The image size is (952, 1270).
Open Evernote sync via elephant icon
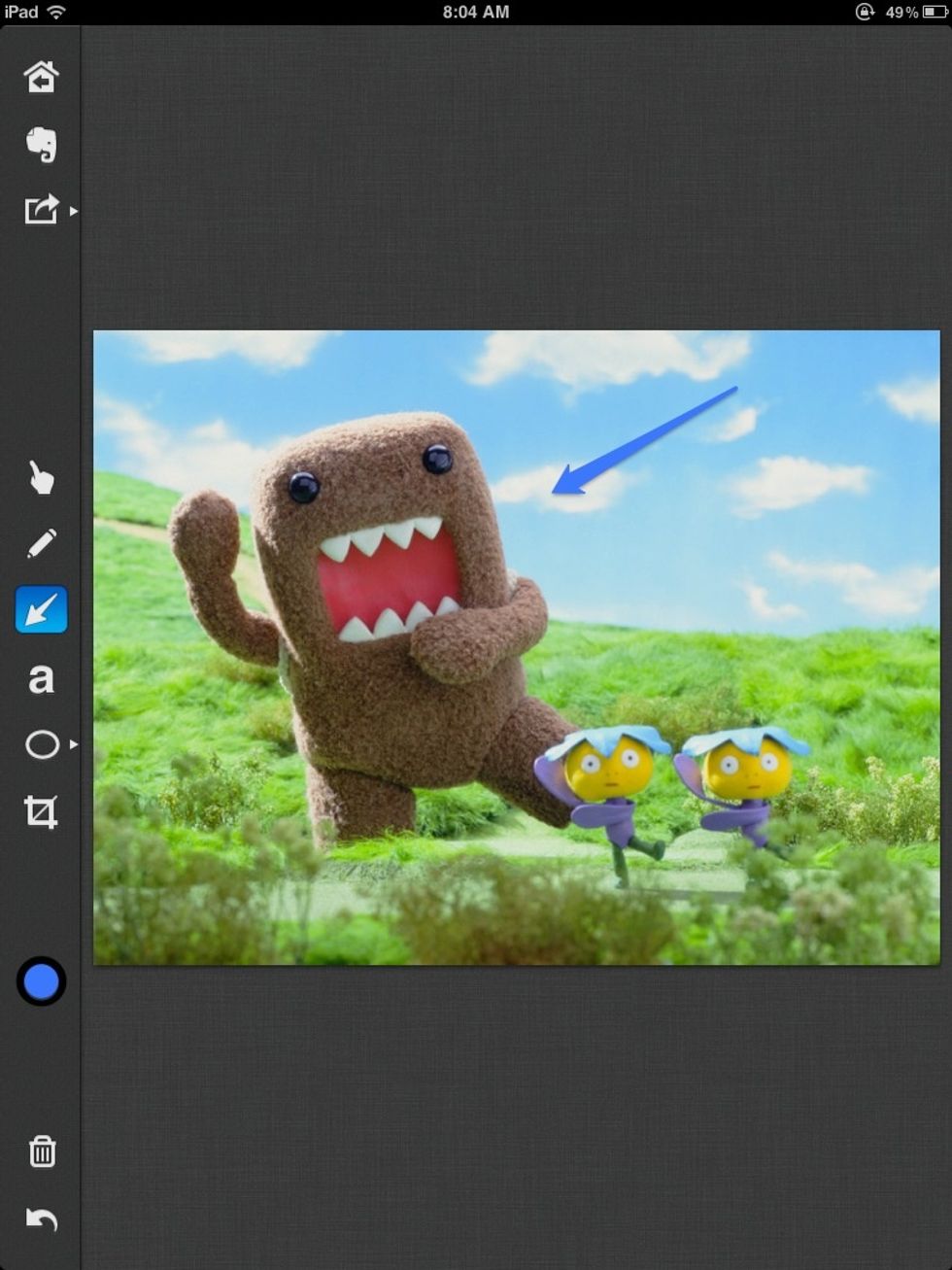(x=41, y=144)
